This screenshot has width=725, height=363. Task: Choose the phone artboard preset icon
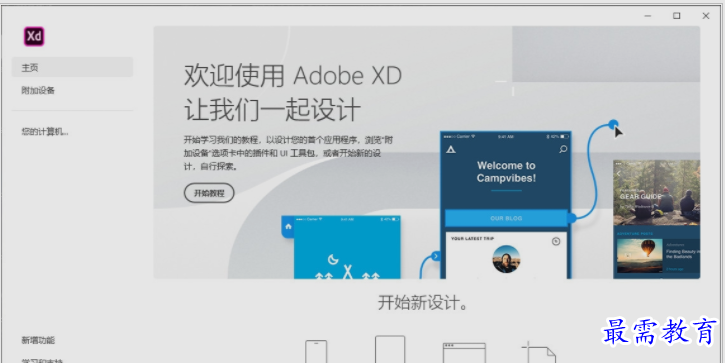316,351
